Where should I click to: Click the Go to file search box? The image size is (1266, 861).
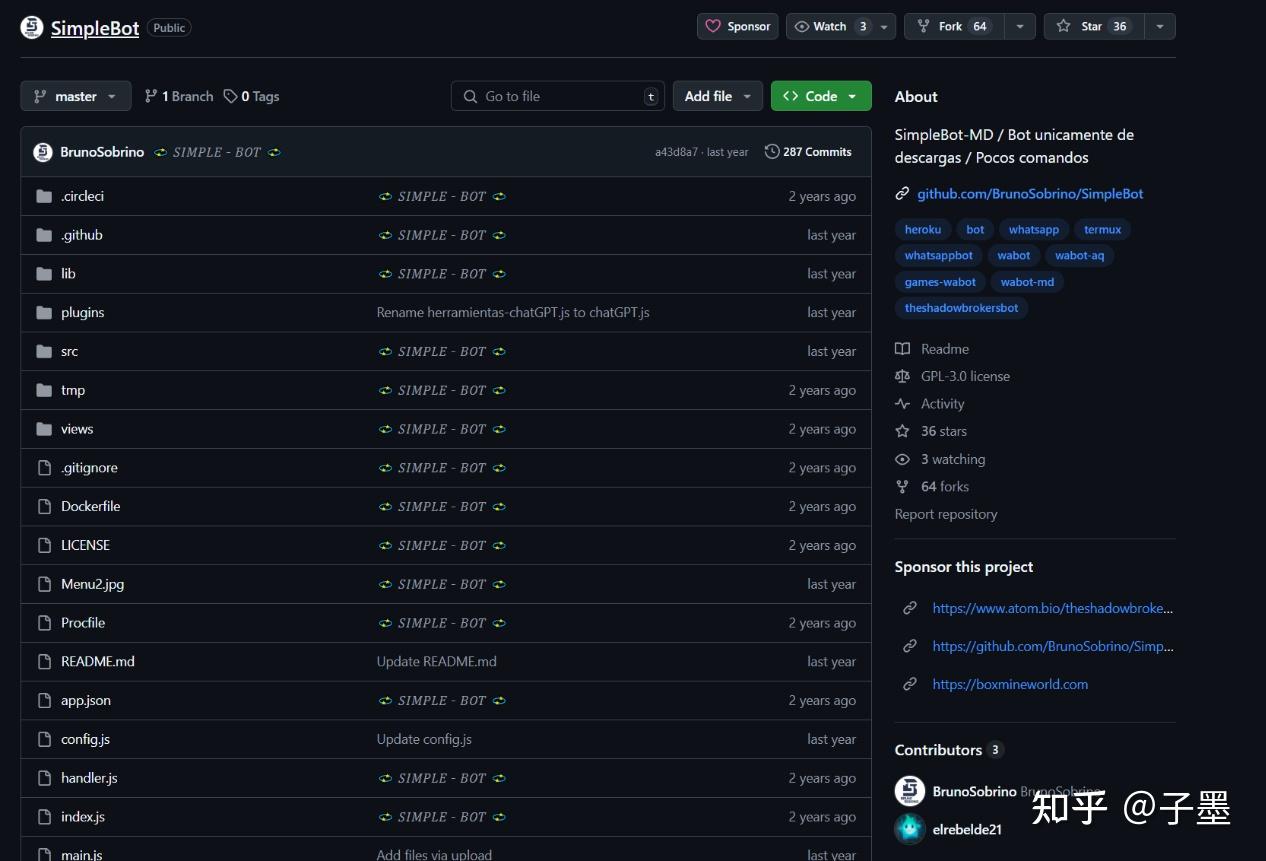(x=557, y=96)
